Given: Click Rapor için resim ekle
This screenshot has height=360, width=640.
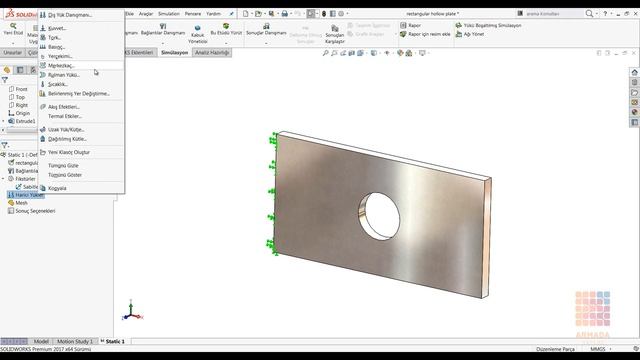Looking at the screenshot, I should (x=425, y=34).
